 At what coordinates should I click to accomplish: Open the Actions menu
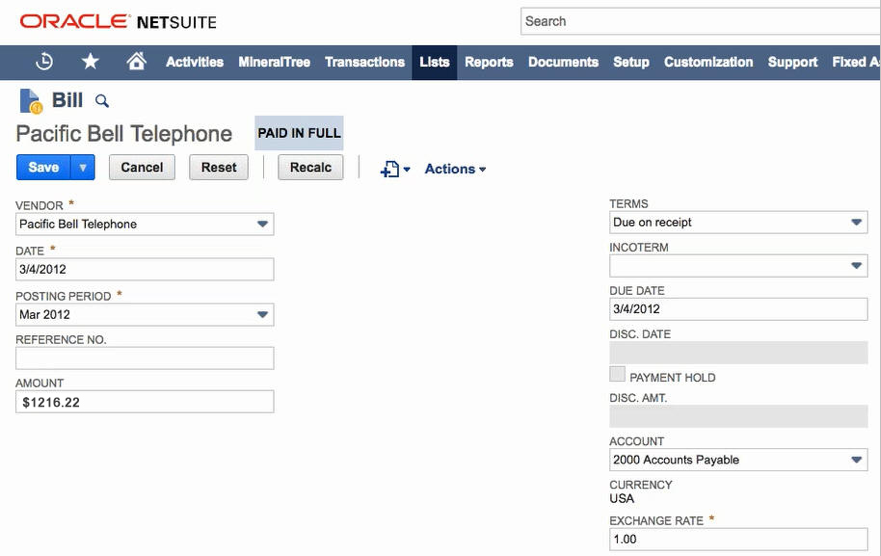455,169
